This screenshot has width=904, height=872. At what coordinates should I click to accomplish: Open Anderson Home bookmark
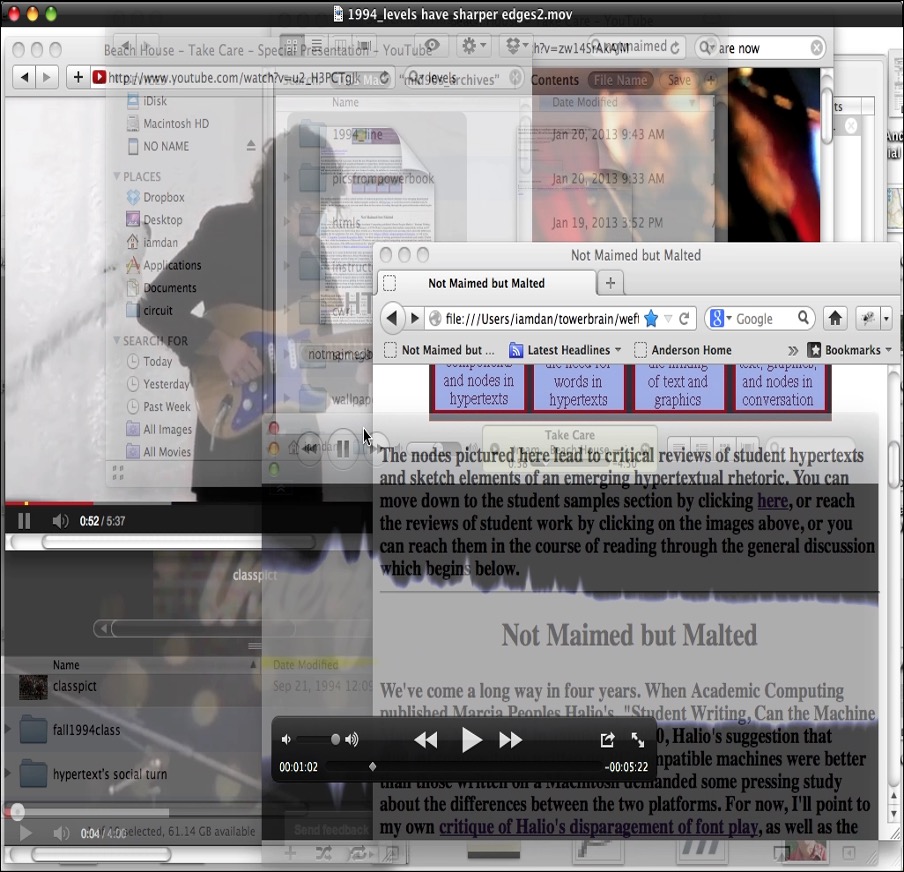pyautogui.click(x=683, y=350)
